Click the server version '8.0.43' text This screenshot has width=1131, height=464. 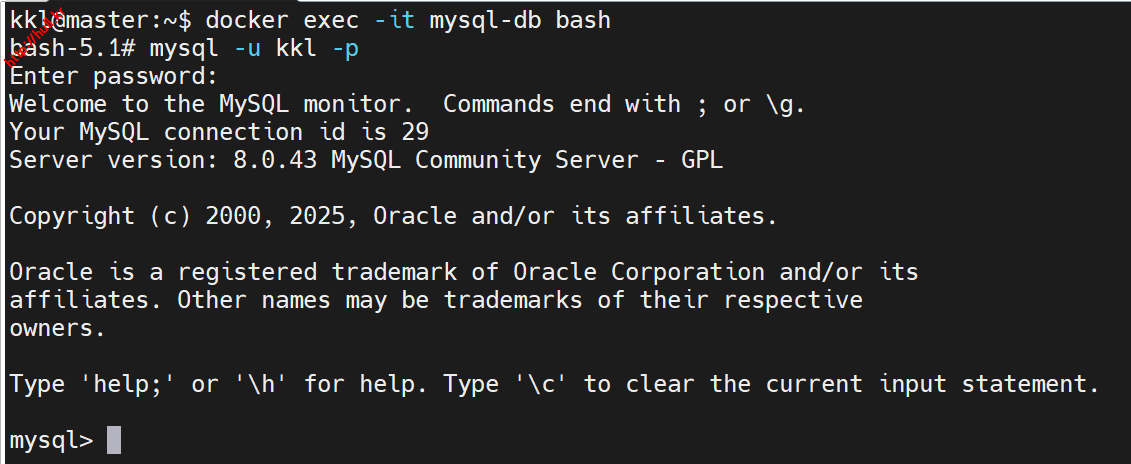tap(275, 160)
